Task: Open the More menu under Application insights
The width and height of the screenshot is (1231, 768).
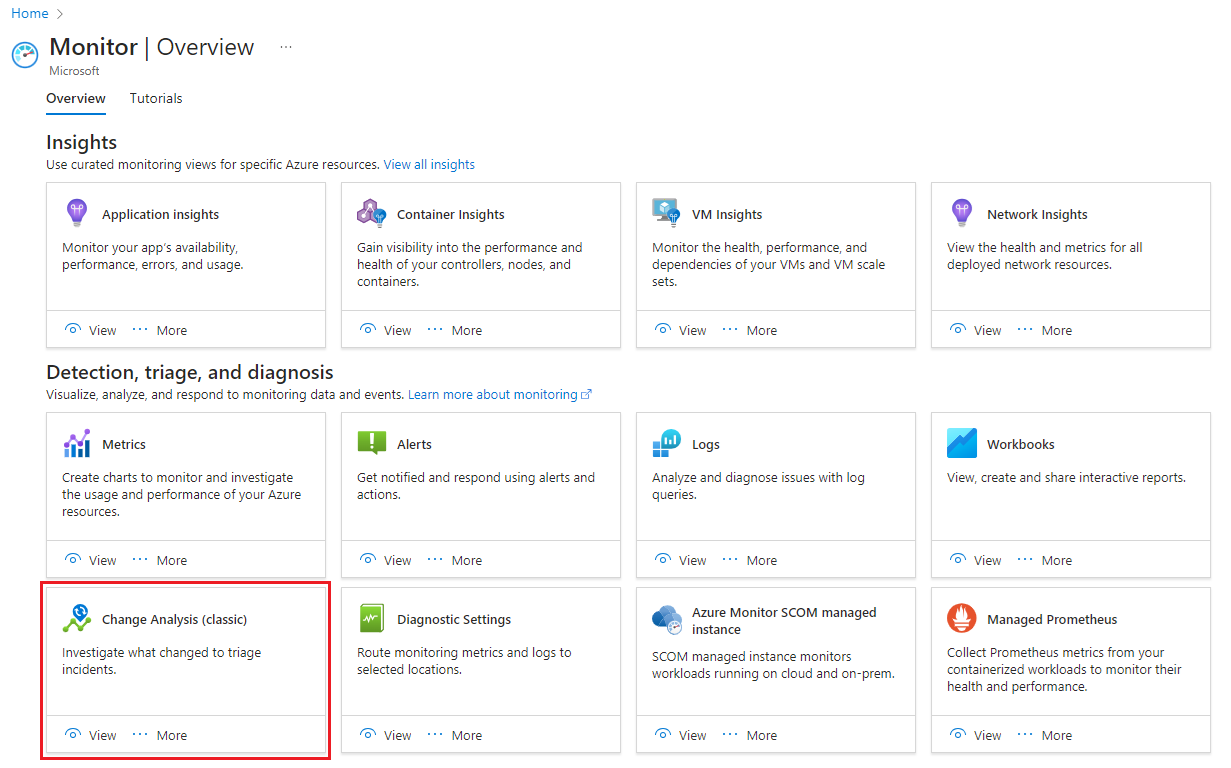Action: point(160,330)
